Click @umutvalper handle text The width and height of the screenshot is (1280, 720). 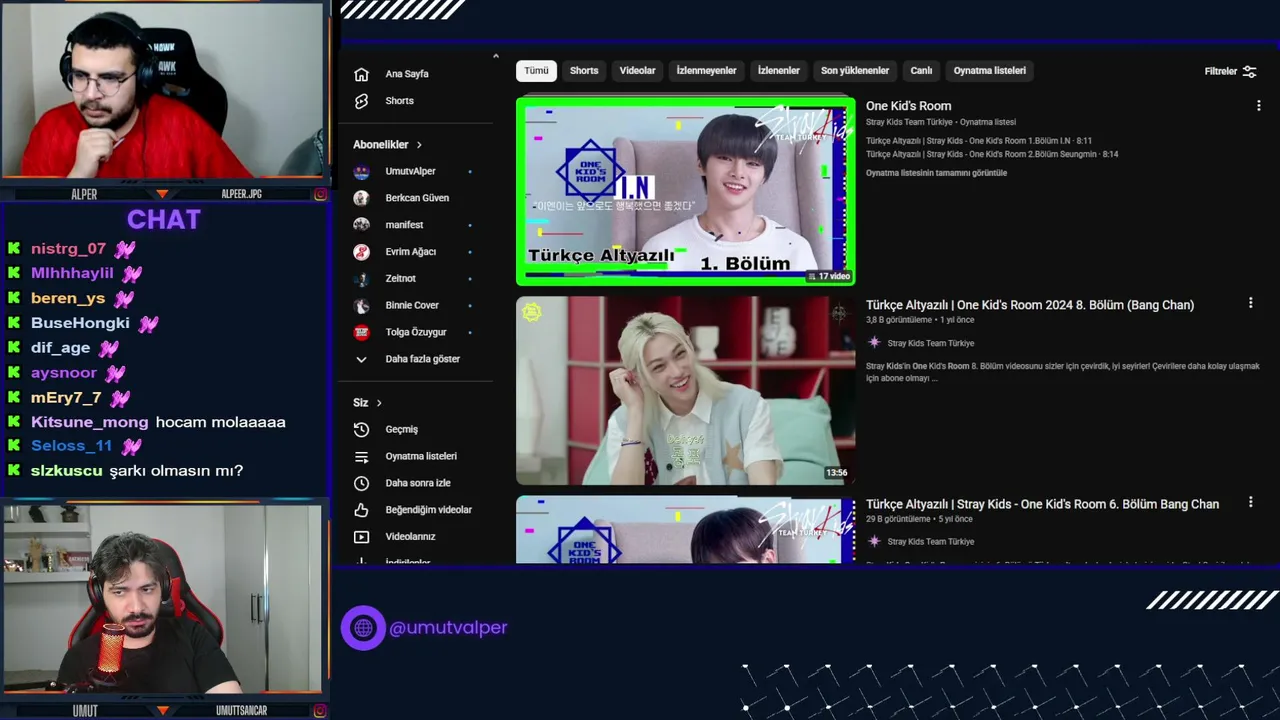[448, 628]
